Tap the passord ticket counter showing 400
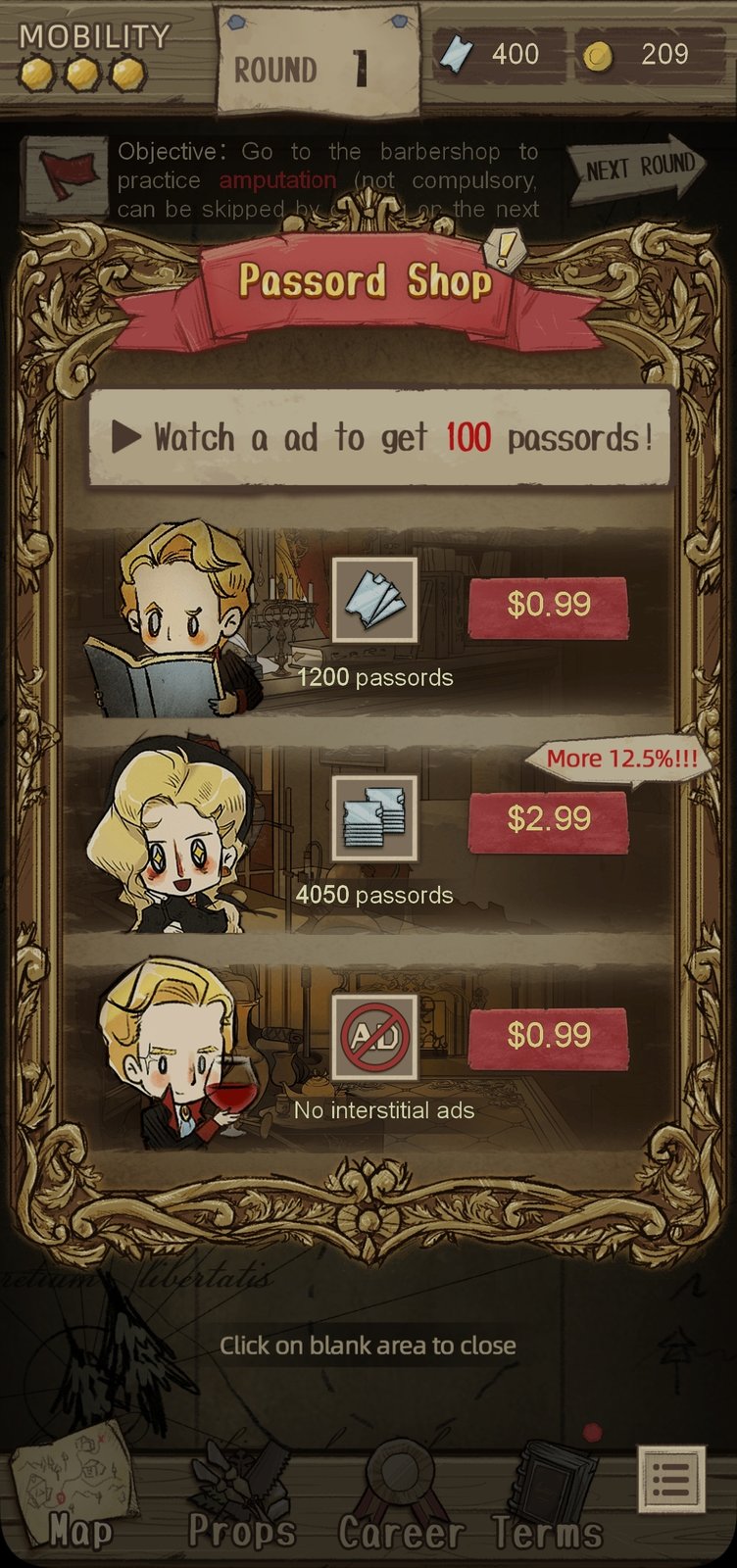The height and width of the screenshot is (1568, 737). tap(499, 54)
